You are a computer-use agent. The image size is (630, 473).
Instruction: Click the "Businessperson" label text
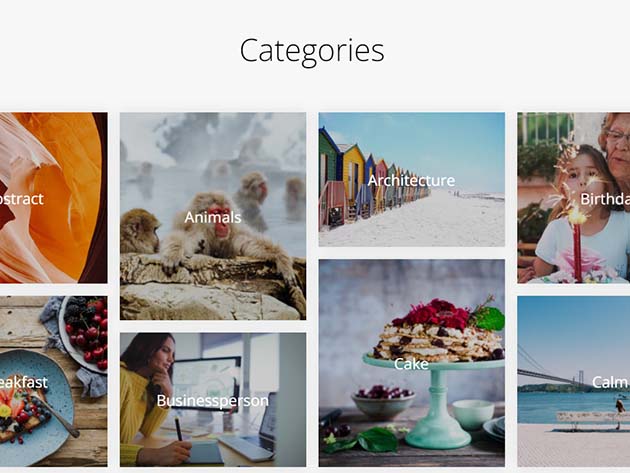(213, 401)
